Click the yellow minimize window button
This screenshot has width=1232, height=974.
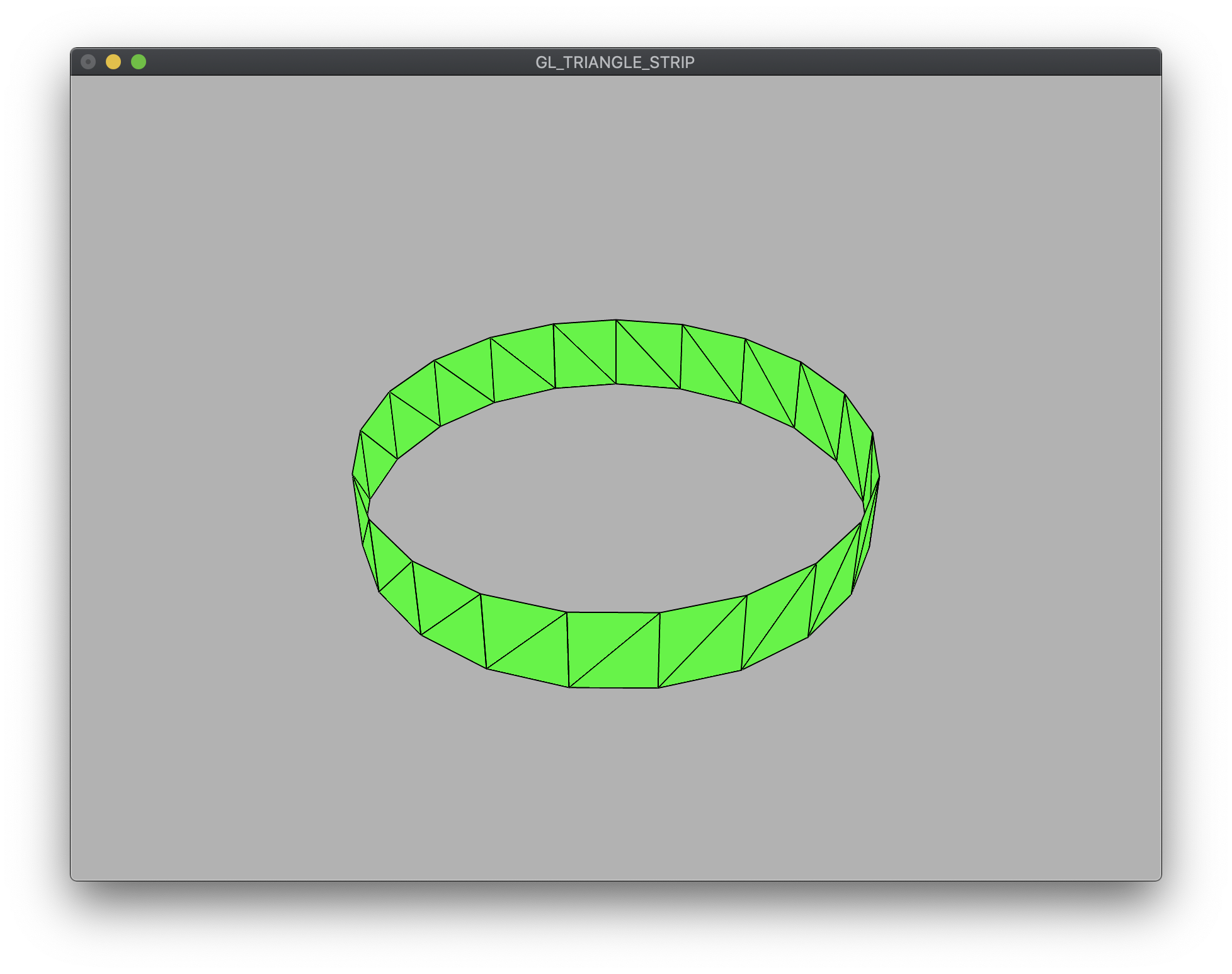point(113,62)
